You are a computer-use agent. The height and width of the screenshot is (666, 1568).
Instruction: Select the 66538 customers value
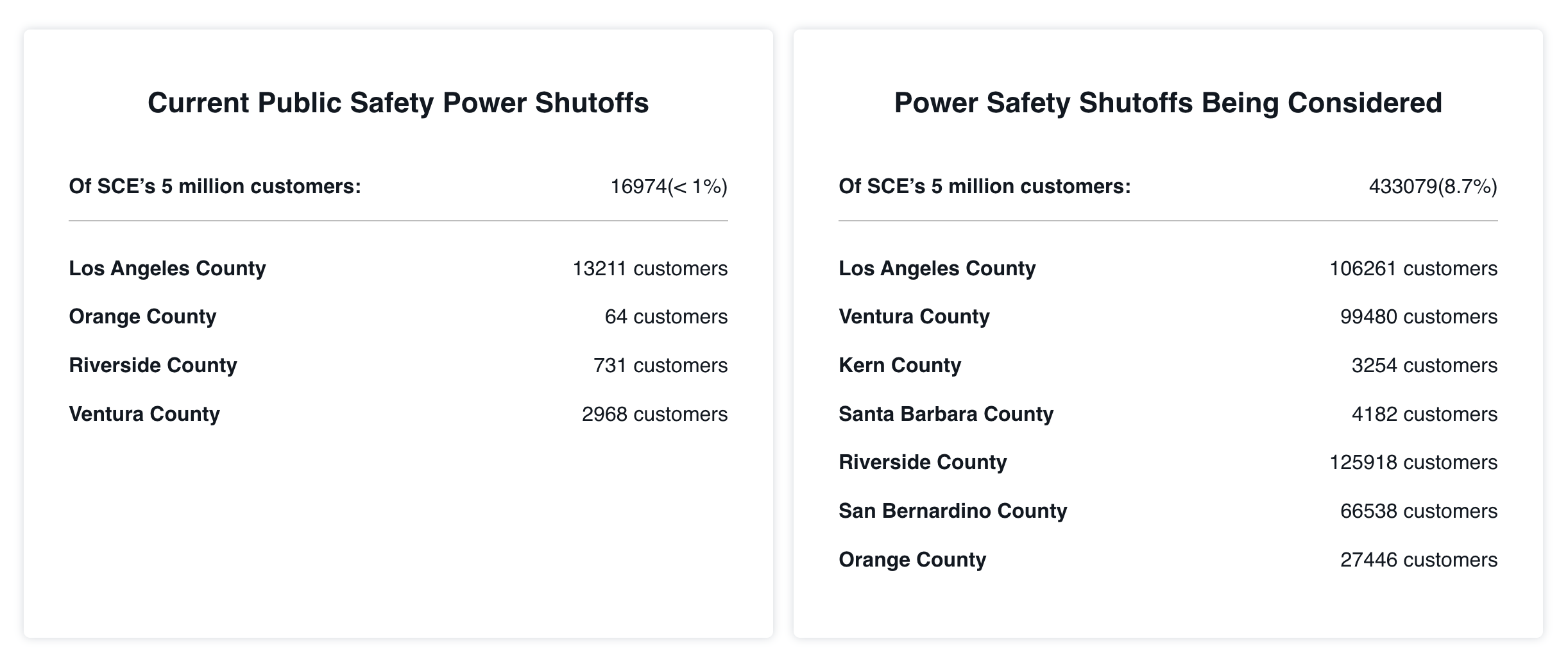click(1419, 511)
